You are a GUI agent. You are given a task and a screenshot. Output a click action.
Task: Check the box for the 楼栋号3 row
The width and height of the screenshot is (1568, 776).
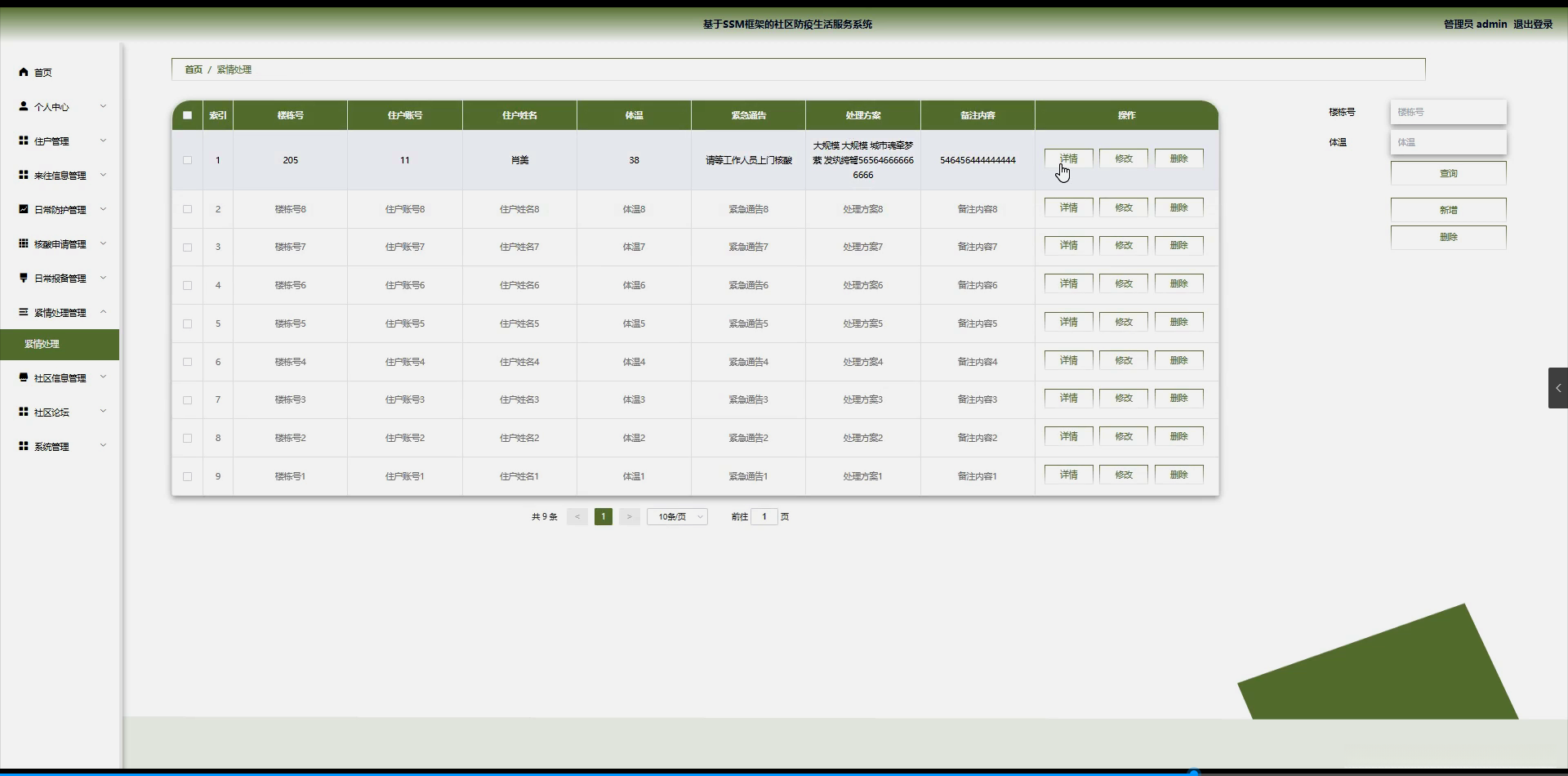[187, 399]
